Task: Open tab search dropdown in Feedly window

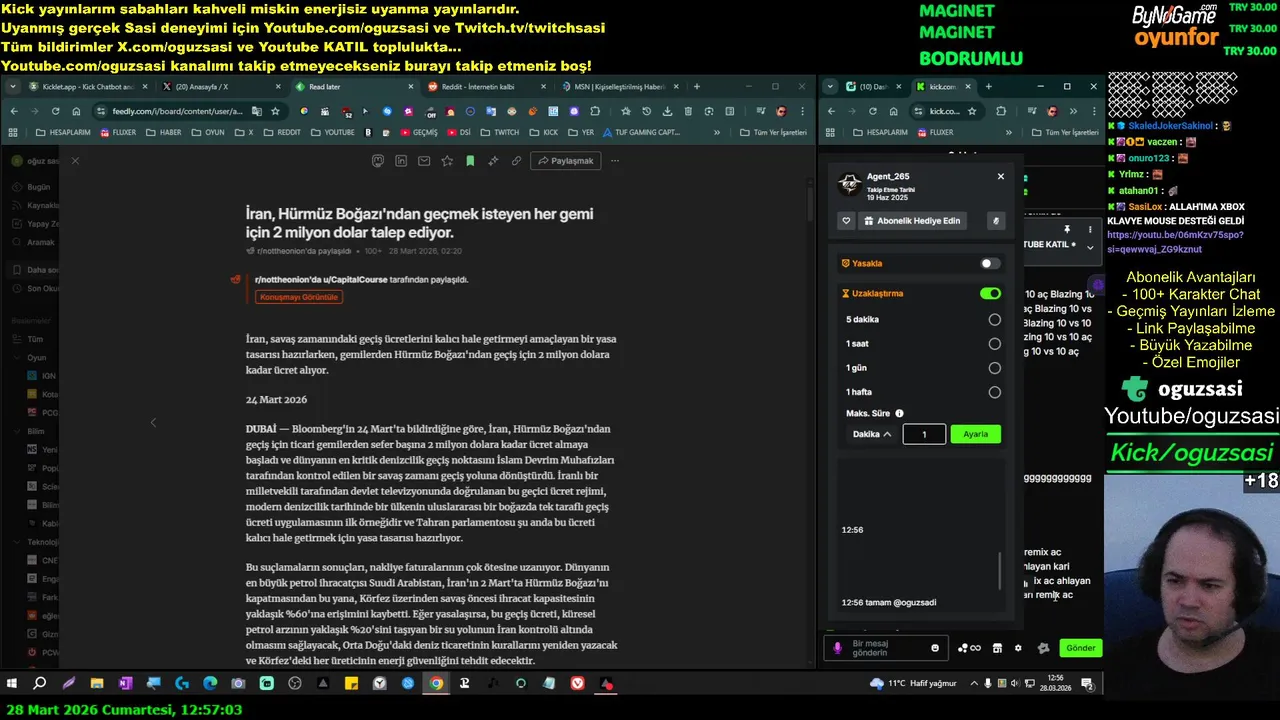Action: (x=13, y=87)
